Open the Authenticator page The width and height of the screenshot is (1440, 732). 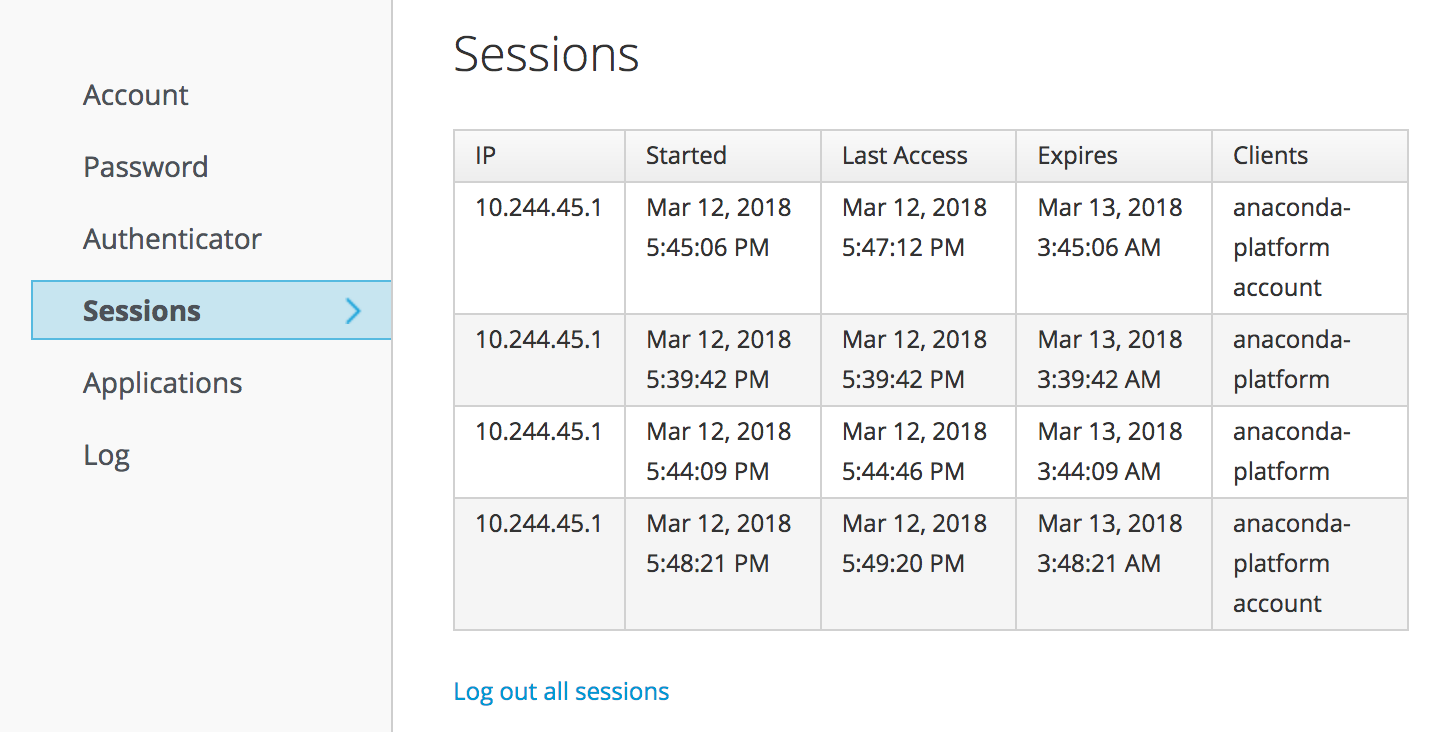pos(172,239)
